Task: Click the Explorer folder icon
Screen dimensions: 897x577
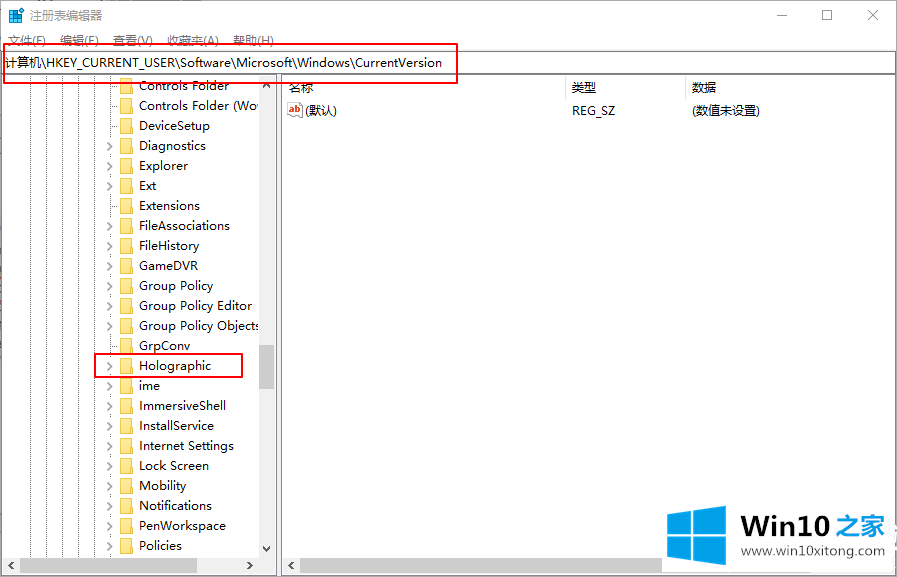Action: pos(126,166)
